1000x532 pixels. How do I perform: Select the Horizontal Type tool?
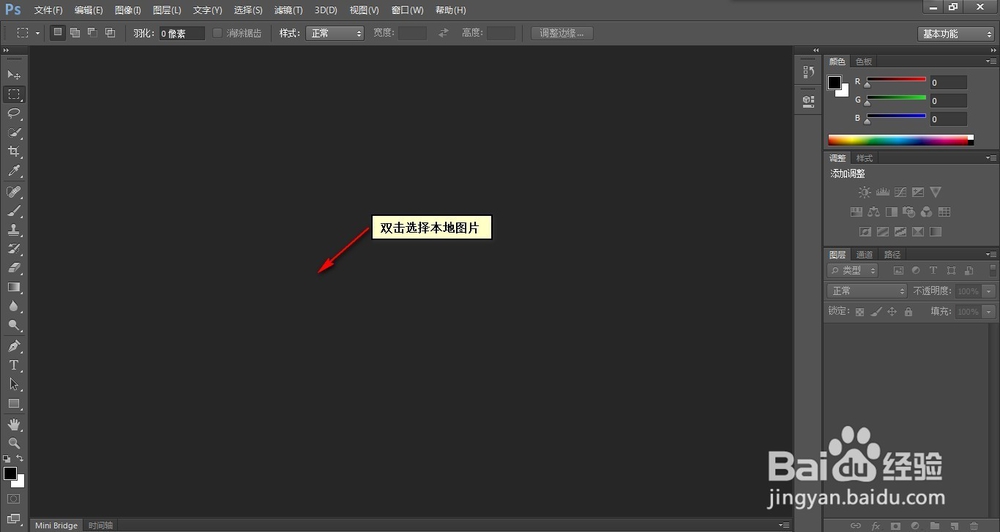[13, 366]
